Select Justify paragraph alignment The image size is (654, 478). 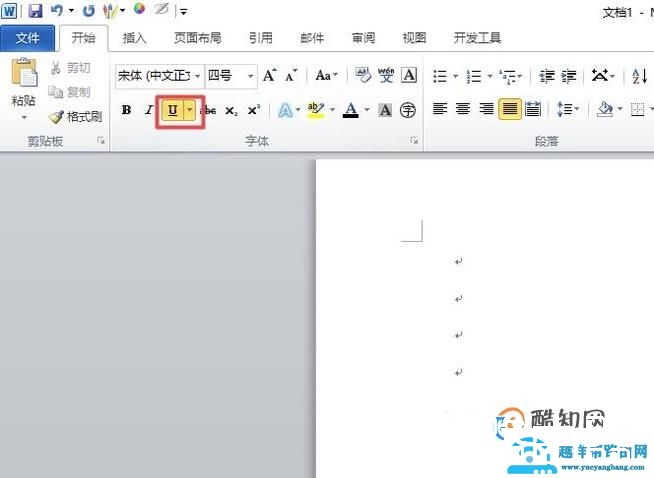tap(510, 109)
